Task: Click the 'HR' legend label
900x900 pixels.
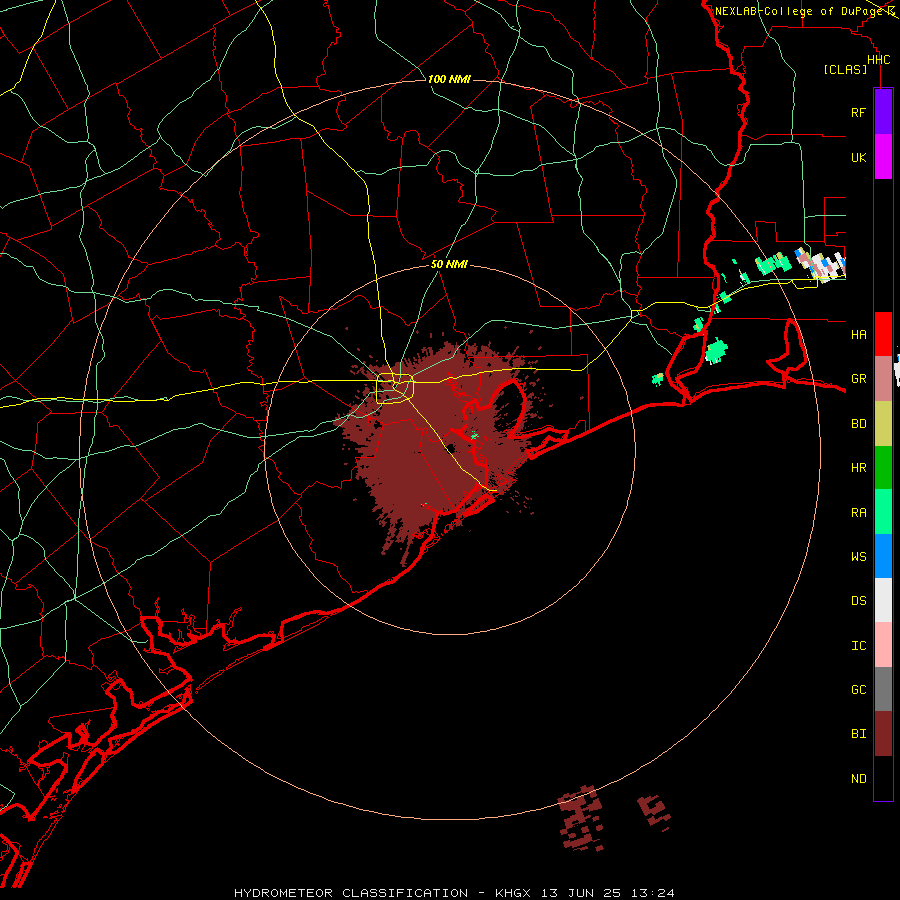Action: click(858, 468)
